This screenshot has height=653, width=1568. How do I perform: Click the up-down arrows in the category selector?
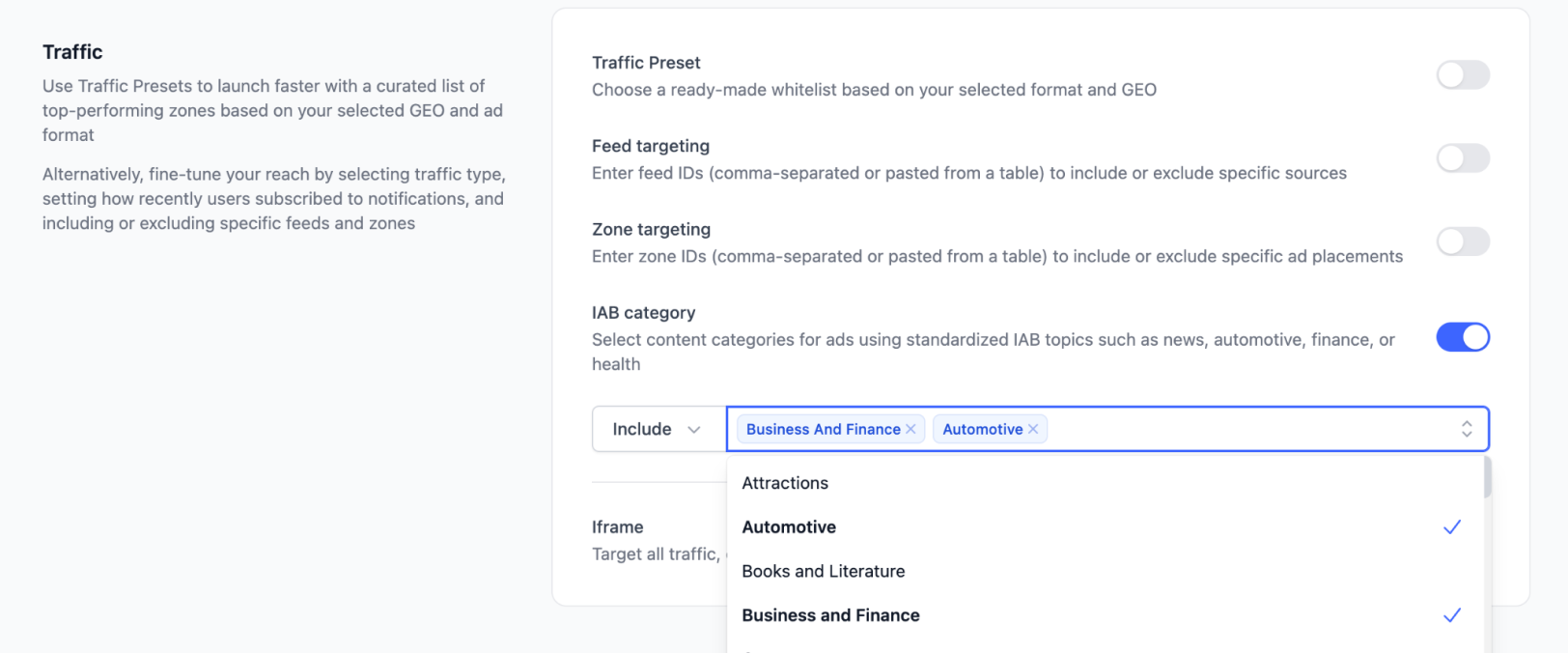pyautogui.click(x=1466, y=429)
